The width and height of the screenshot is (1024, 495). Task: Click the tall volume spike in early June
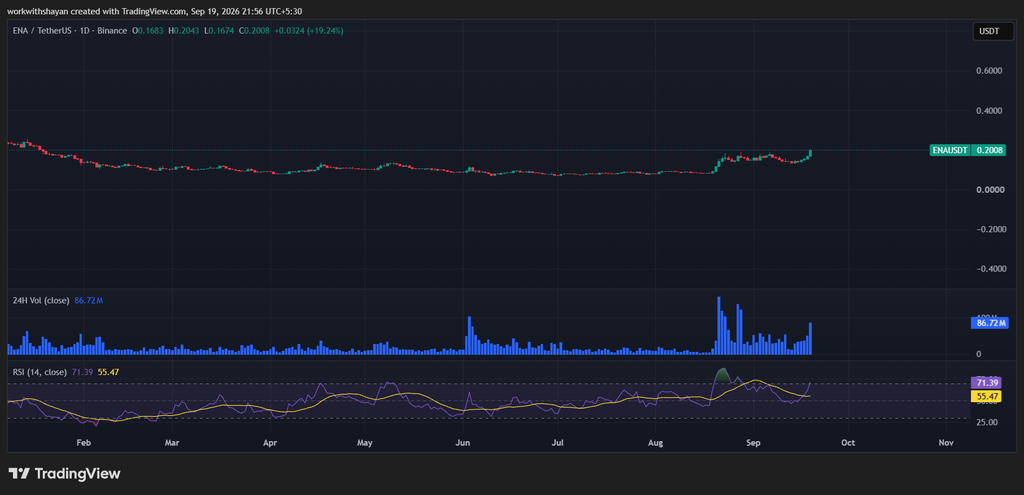470,336
